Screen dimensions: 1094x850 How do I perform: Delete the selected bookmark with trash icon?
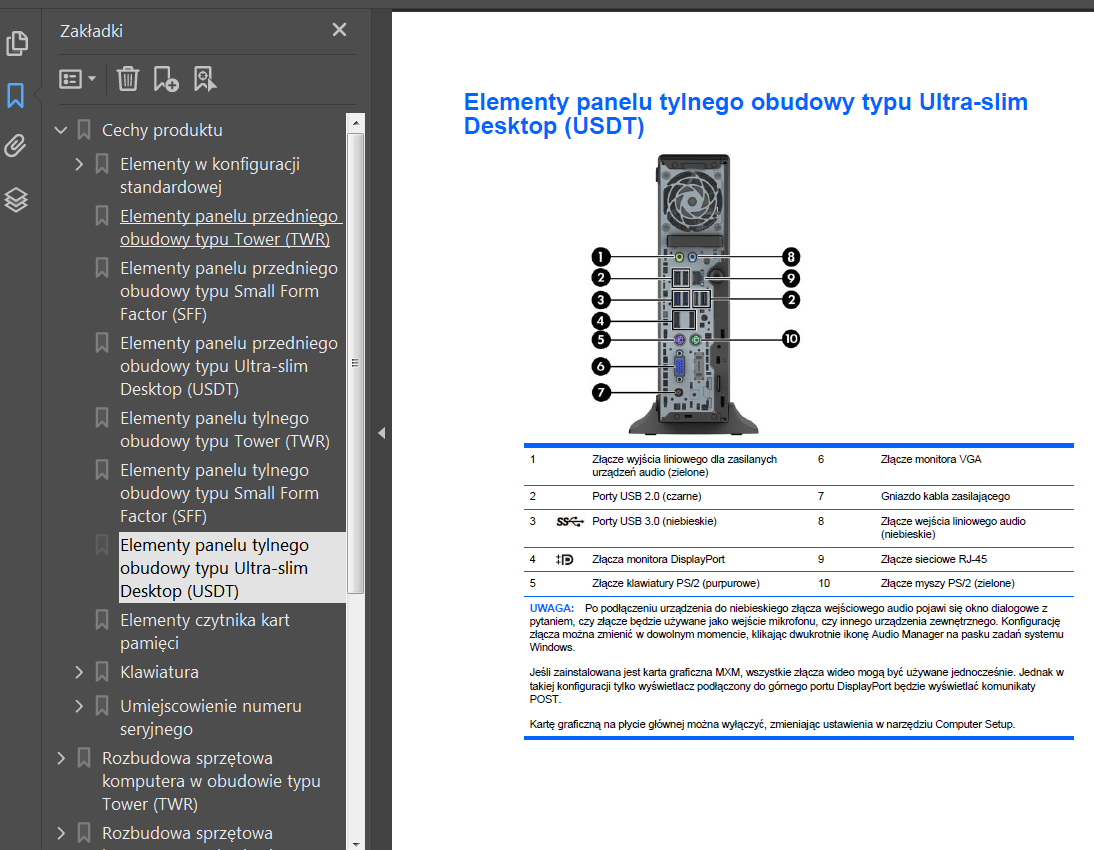[x=128, y=79]
